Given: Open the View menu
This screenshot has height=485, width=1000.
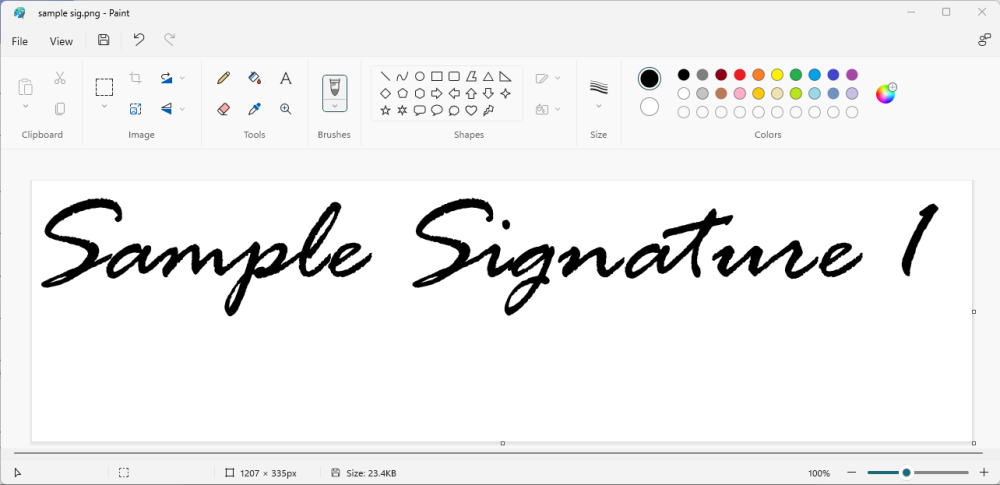Looking at the screenshot, I should point(61,41).
